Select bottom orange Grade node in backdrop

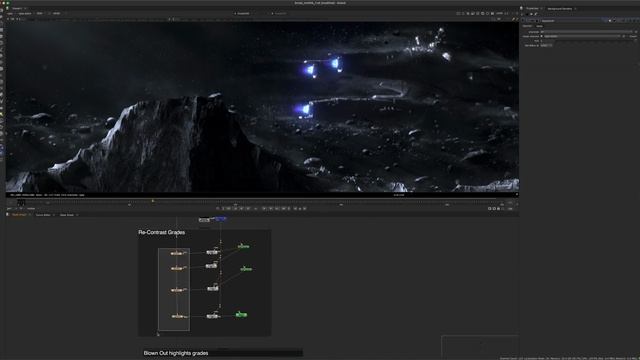pyautogui.click(x=178, y=316)
